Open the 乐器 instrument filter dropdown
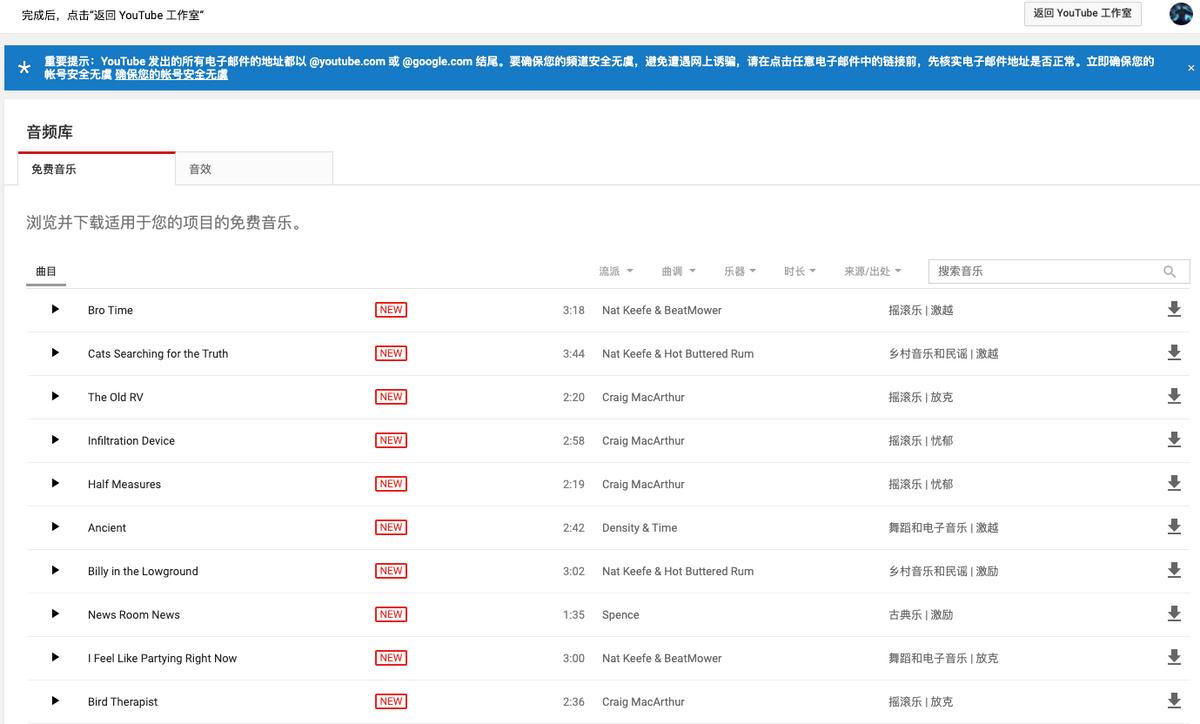1200x724 pixels. pyautogui.click(x=740, y=272)
